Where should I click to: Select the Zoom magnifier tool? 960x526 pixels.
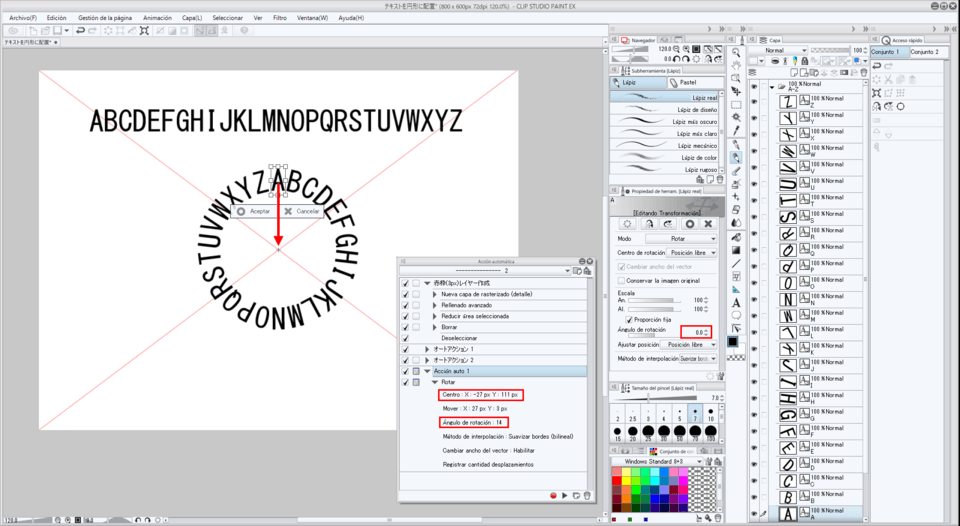pos(736,52)
